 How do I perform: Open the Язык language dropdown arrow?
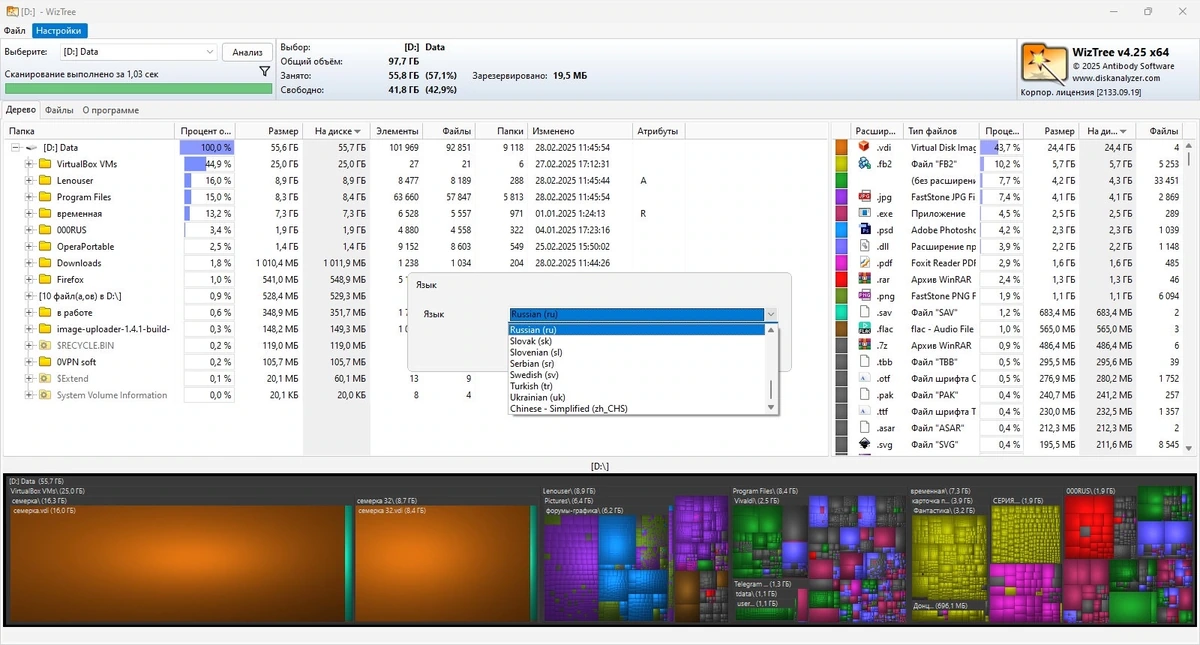tap(770, 314)
